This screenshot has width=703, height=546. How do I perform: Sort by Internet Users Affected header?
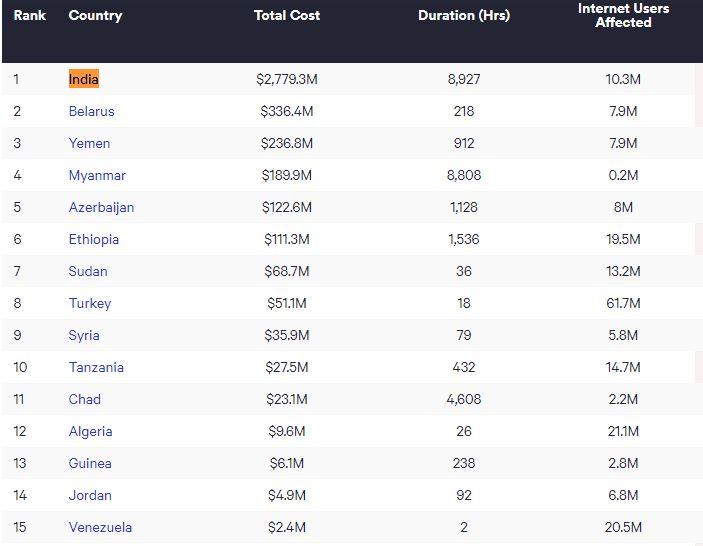623,15
